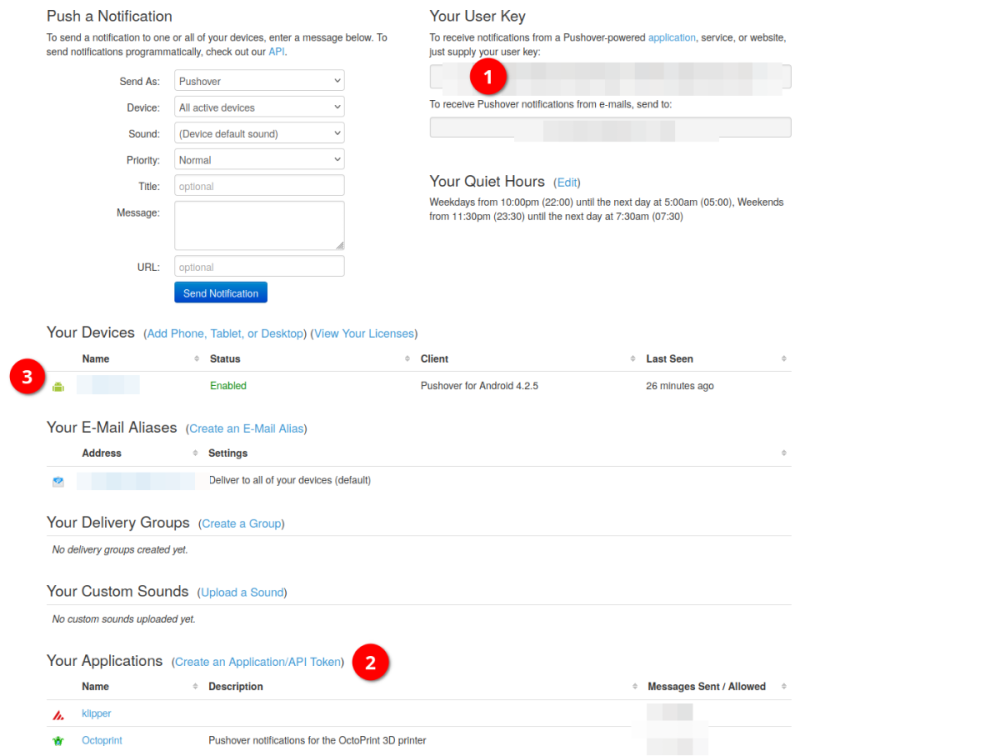Focus the Title input field

tap(259, 186)
